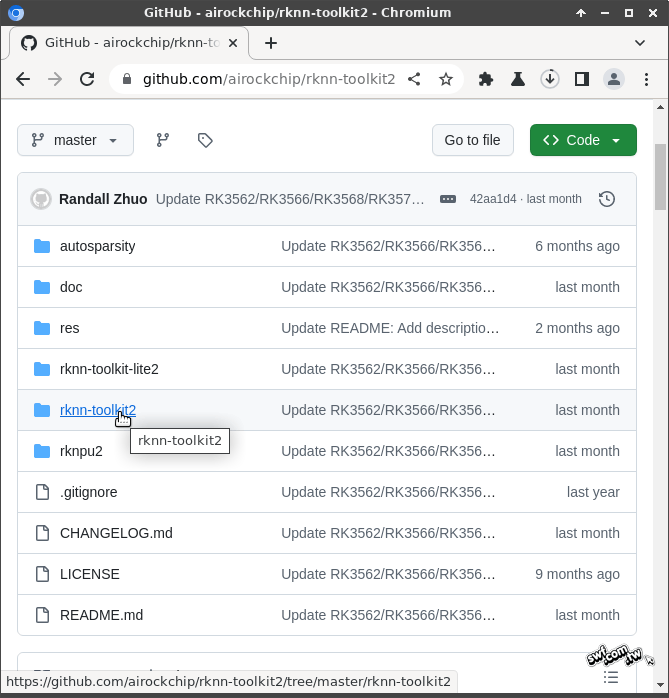
Task: Click Randall Zhuo's avatar
Action: (41, 199)
